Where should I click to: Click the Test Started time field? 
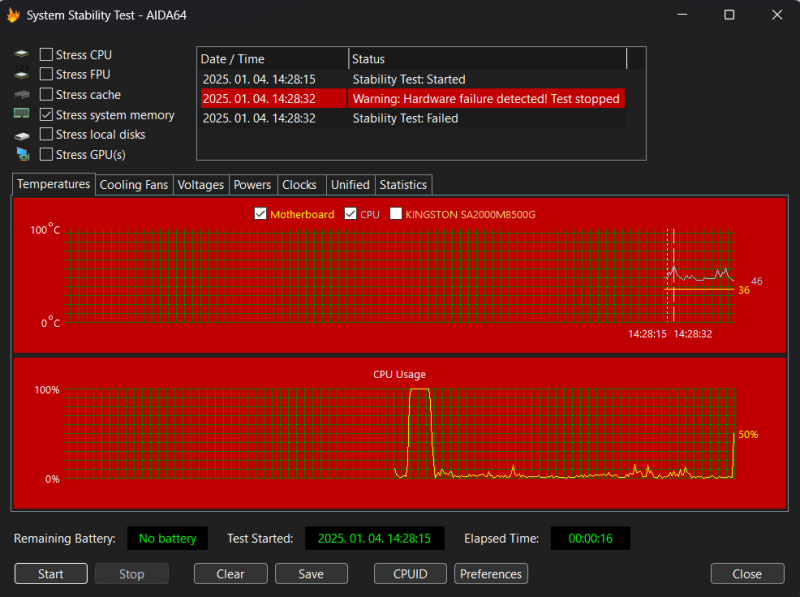click(374, 538)
